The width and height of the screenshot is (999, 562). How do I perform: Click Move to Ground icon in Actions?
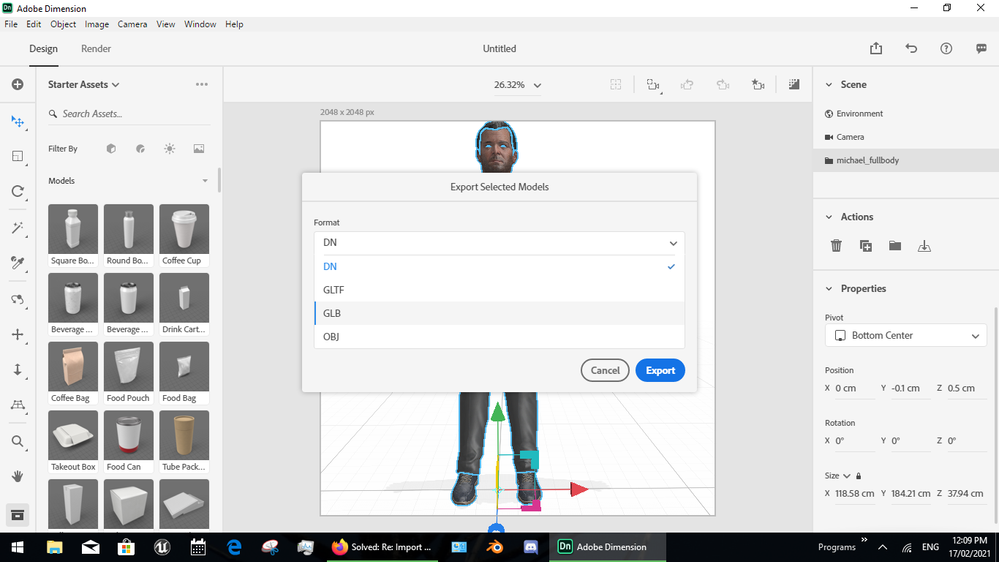924,246
